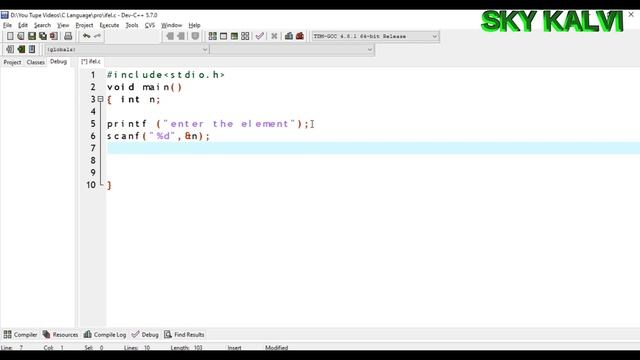Click the #include<stdio.h> code line
This screenshot has height=360, width=640.
point(166,75)
